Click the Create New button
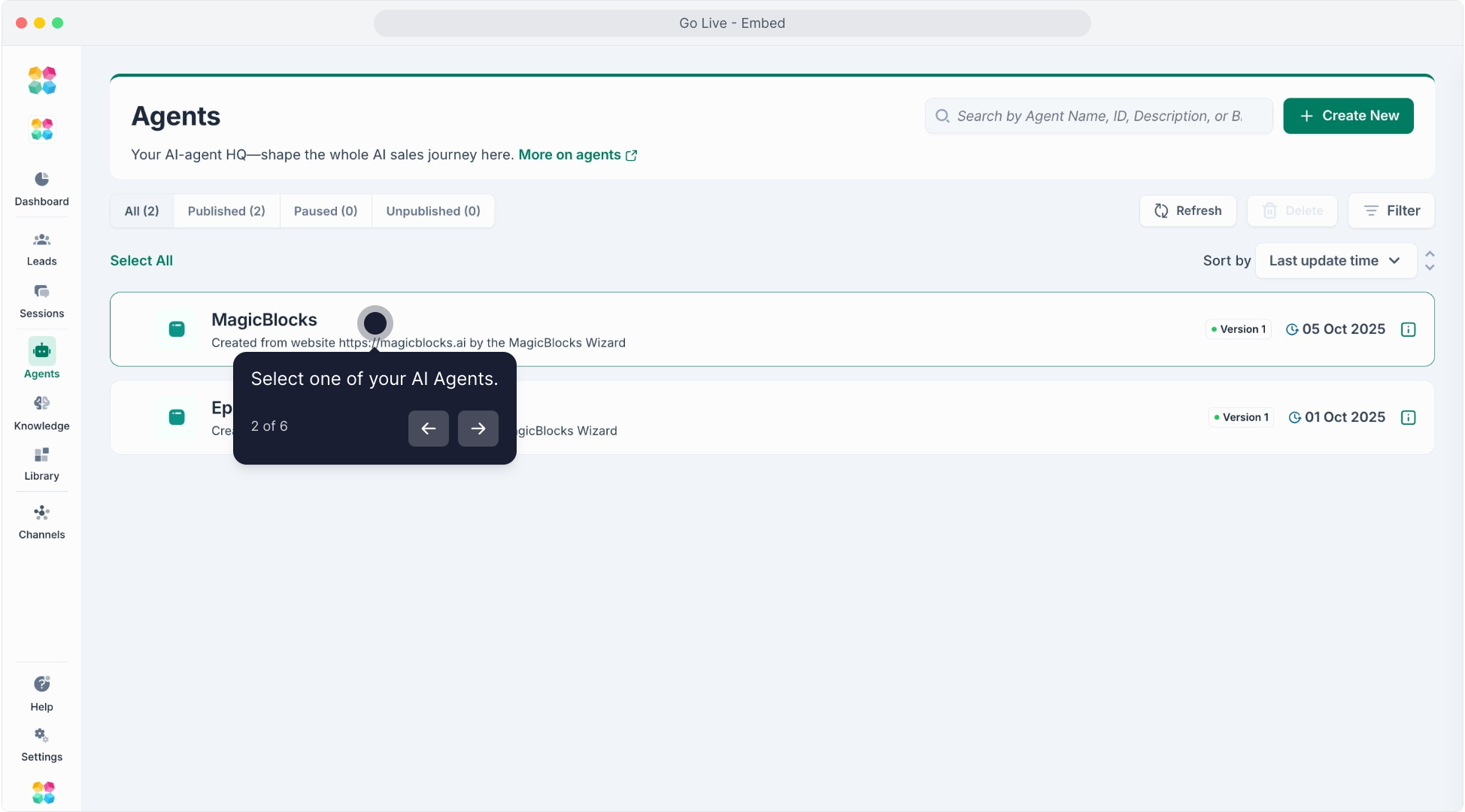Image resolution: width=1465 pixels, height=812 pixels. (1348, 116)
